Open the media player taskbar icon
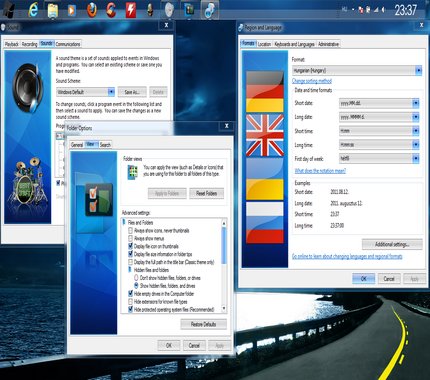The width and height of the screenshot is (430, 380). pos(71,10)
